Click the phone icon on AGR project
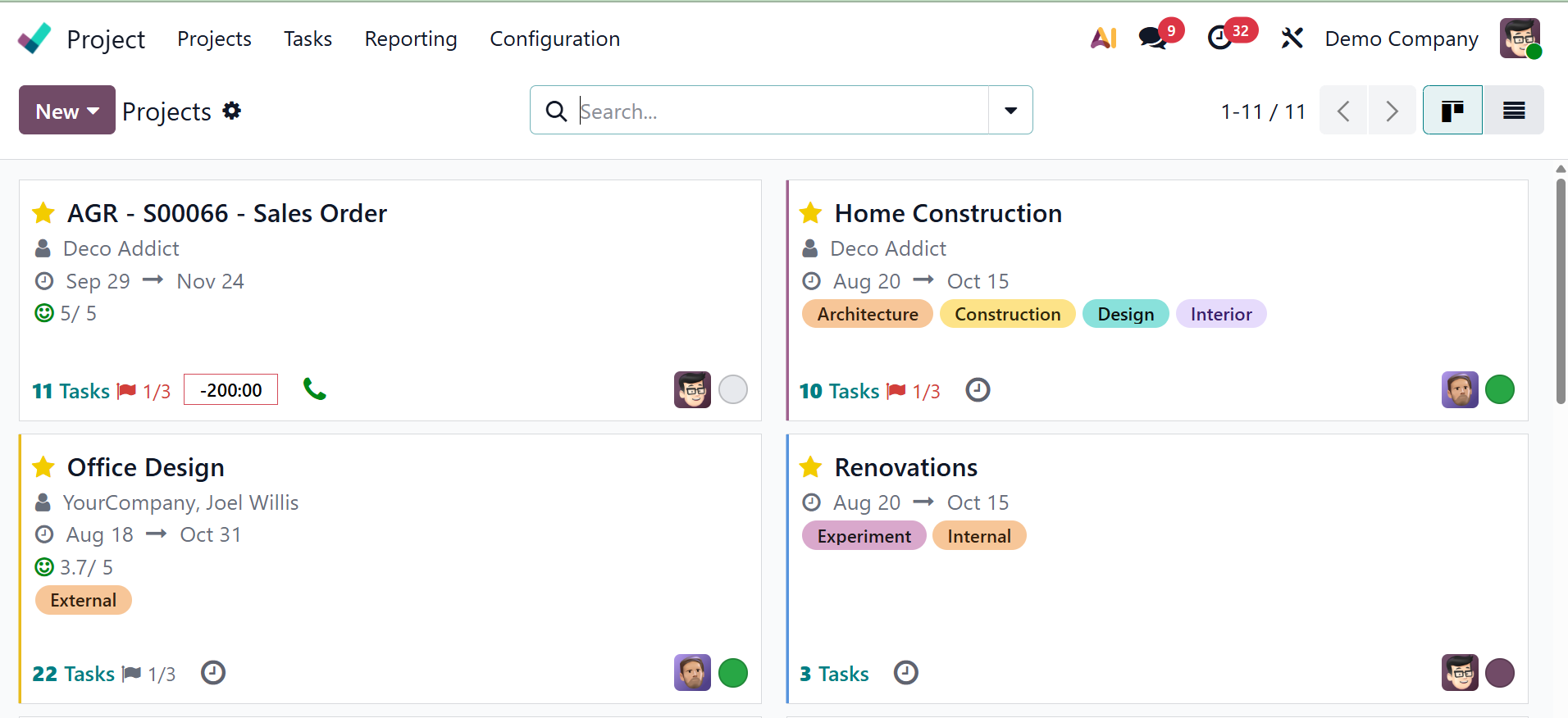The width and height of the screenshot is (1568, 718). 314,389
